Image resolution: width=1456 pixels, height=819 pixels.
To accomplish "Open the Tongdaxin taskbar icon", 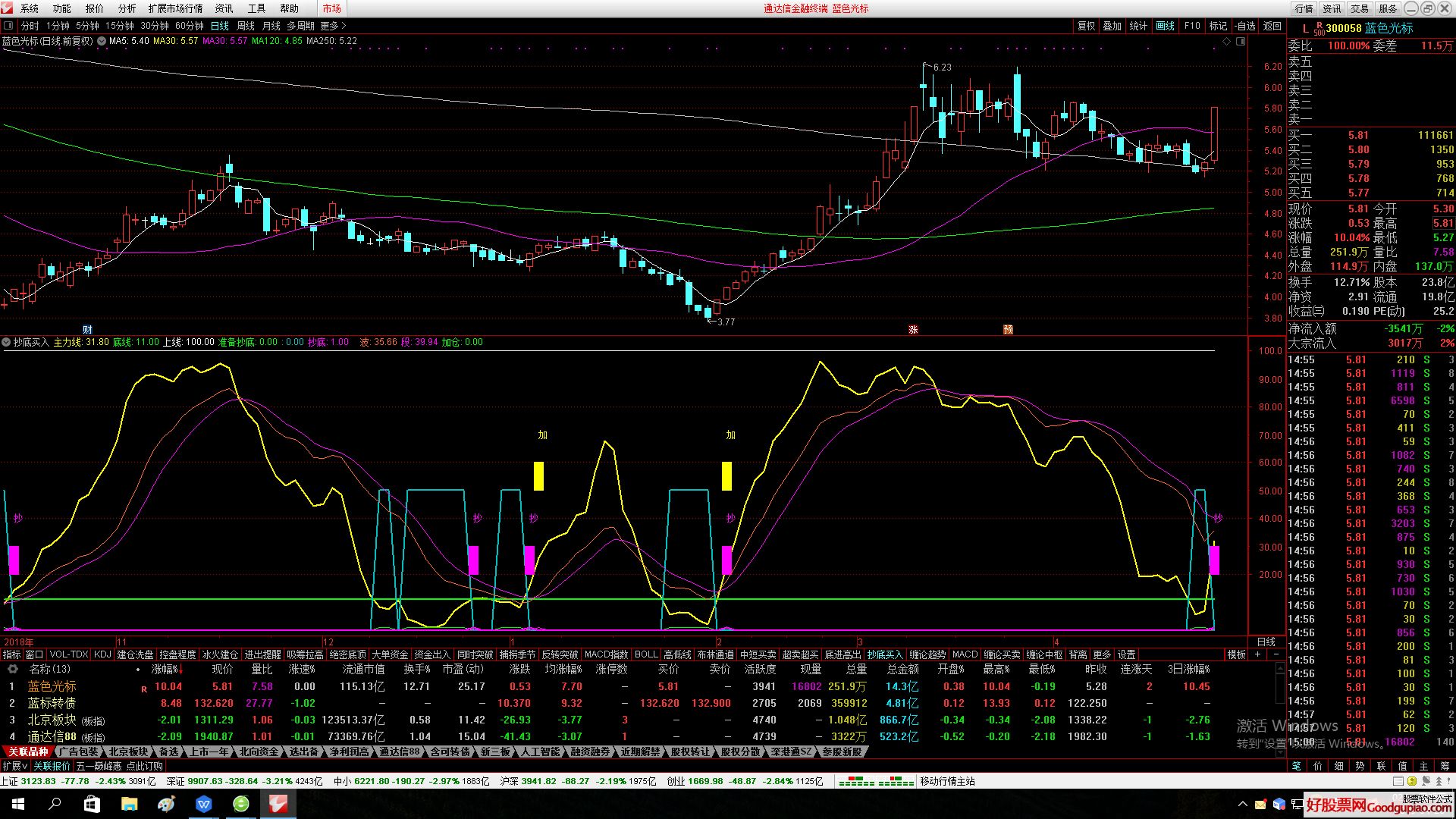I will click(x=278, y=804).
